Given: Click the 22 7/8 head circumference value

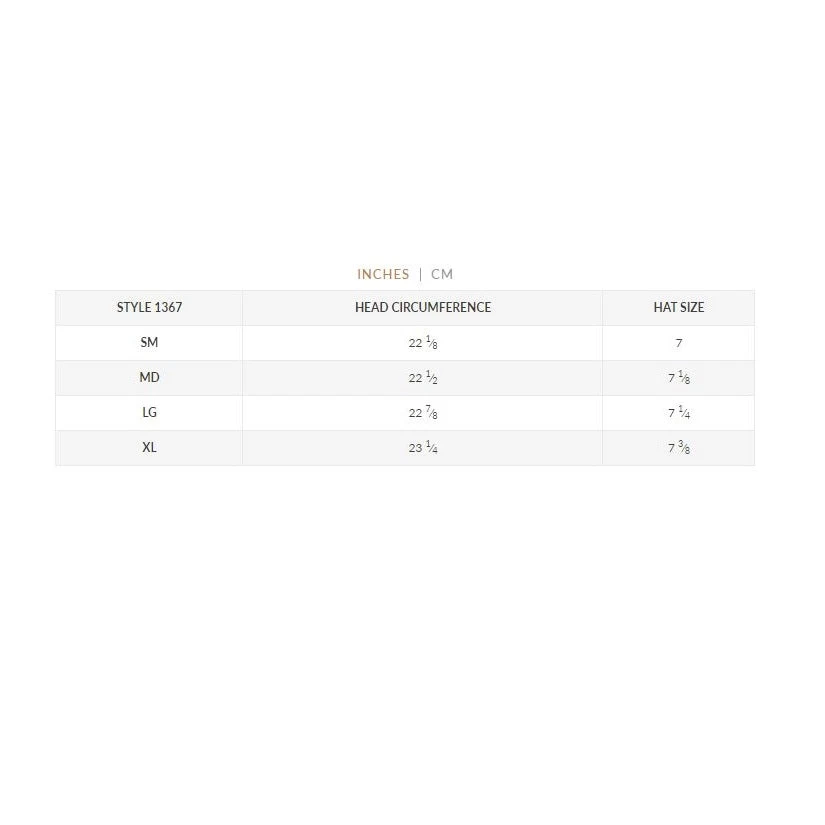Looking at the screenshot, I should (423, 413).
